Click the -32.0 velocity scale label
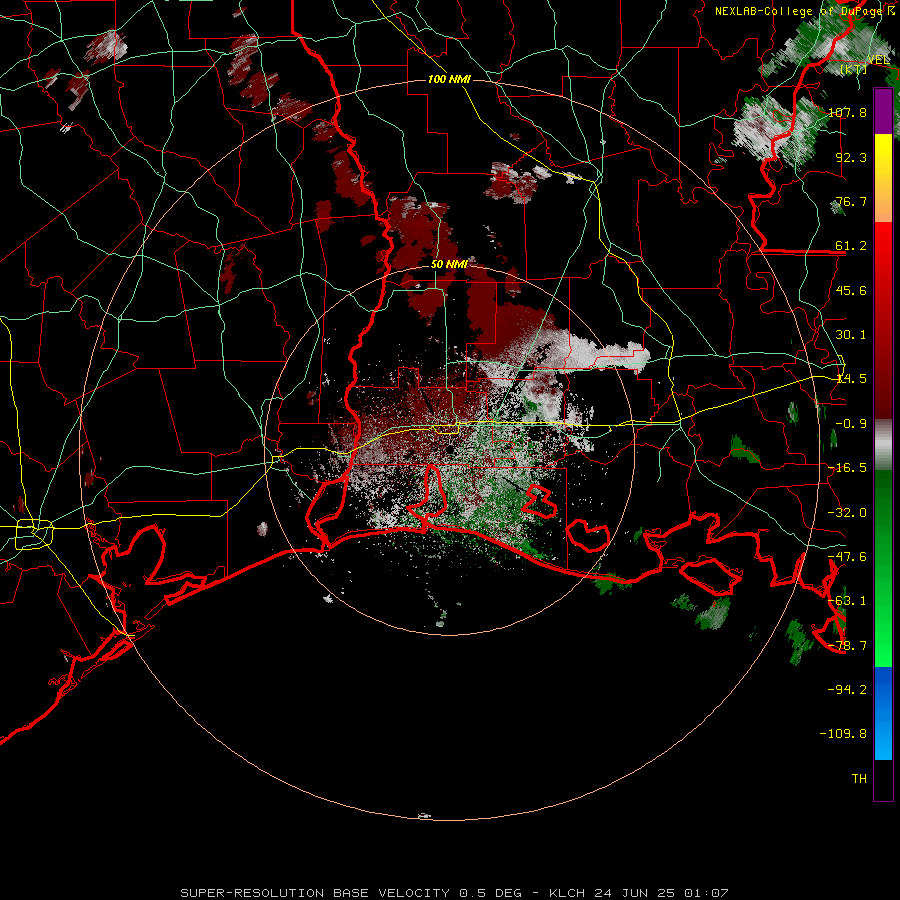Image resolution: width=900 pixels, height=900 pixels. (x=847, y=512)
